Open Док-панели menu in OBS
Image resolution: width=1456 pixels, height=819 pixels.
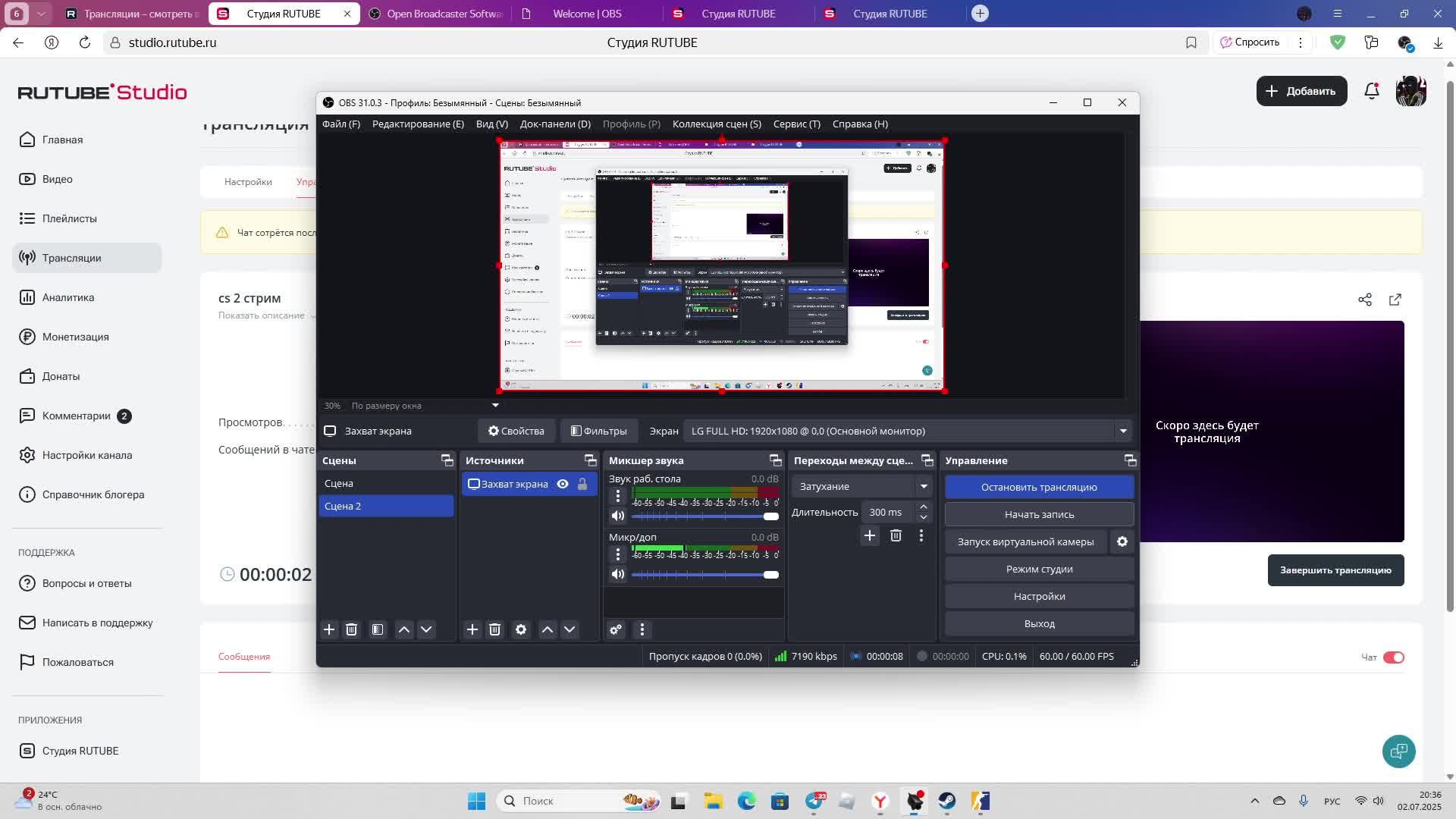(x=555, y=124)
